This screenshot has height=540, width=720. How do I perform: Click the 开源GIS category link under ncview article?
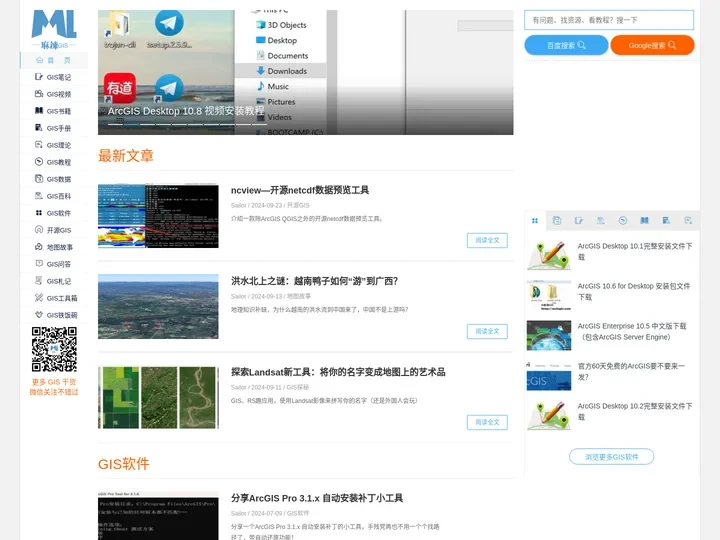[298, 205]
